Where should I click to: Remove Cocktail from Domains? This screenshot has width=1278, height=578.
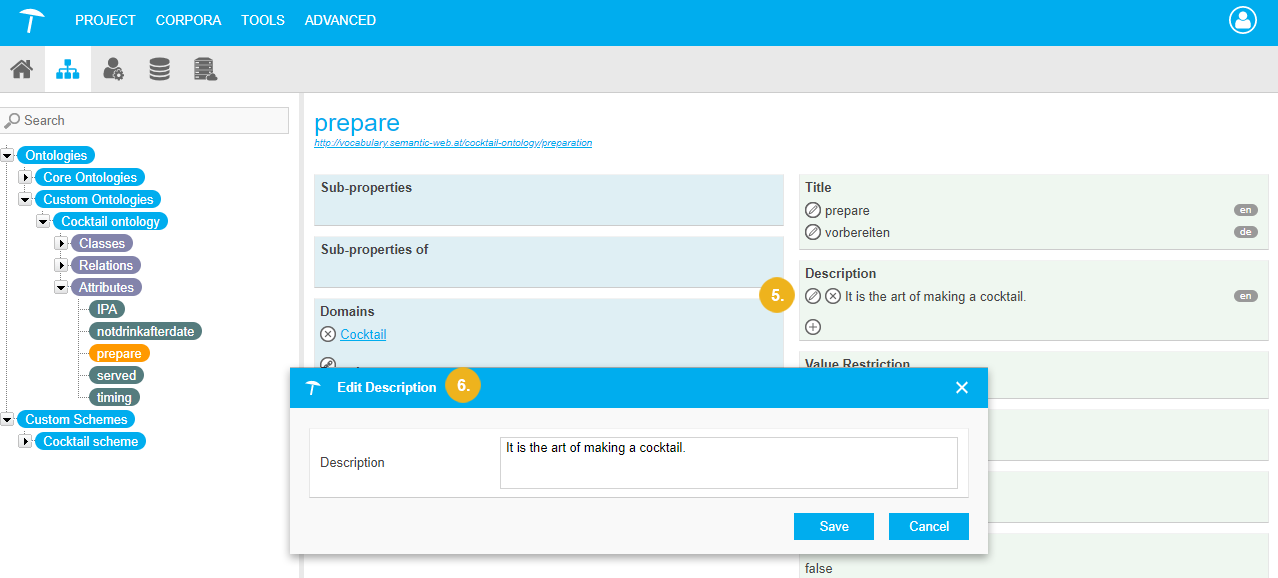tap(328, 335)
